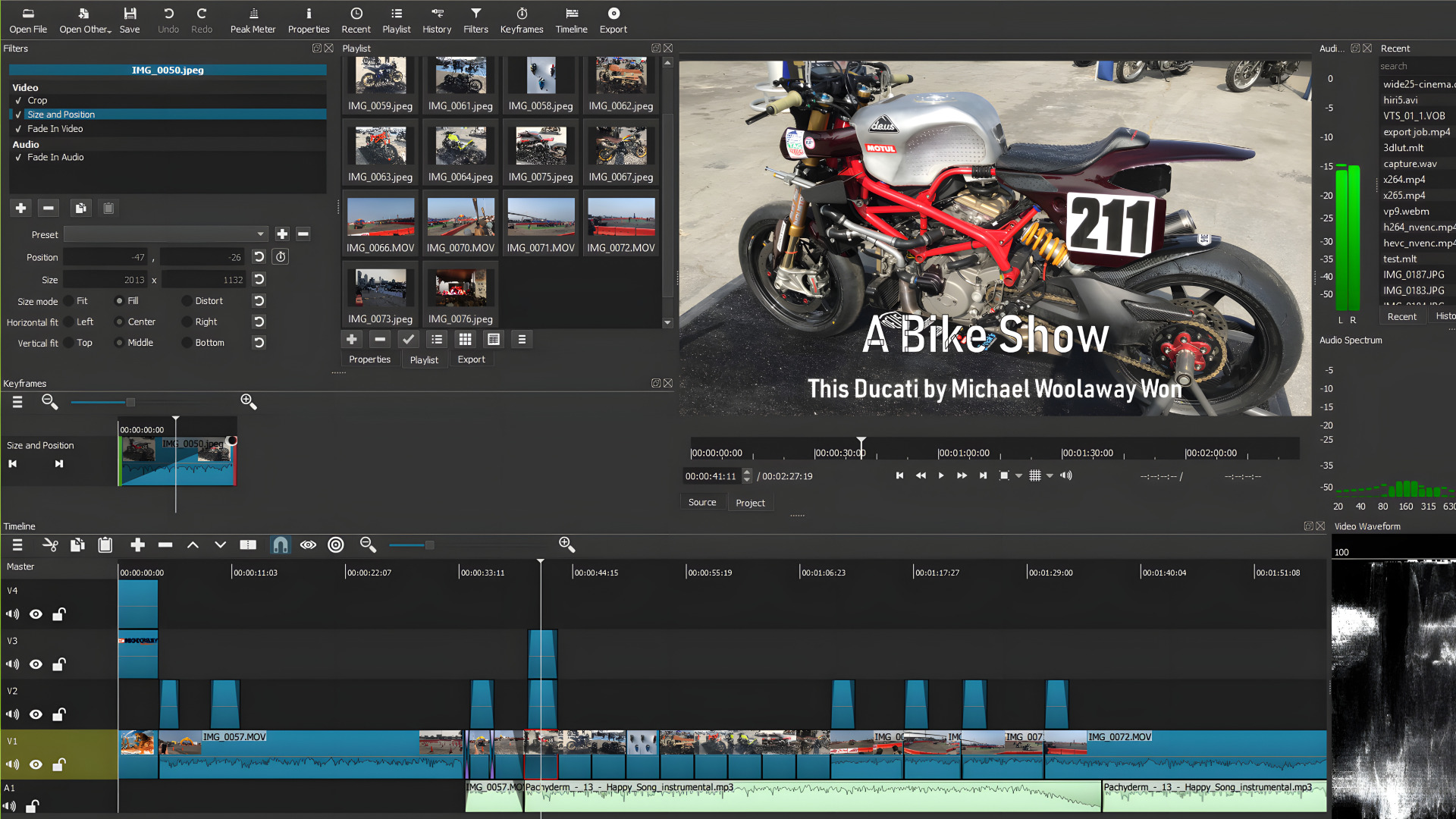Screen dimensions: 1456x819
Task: Click the Properties button below the playlist
Action: click(369, 359)
